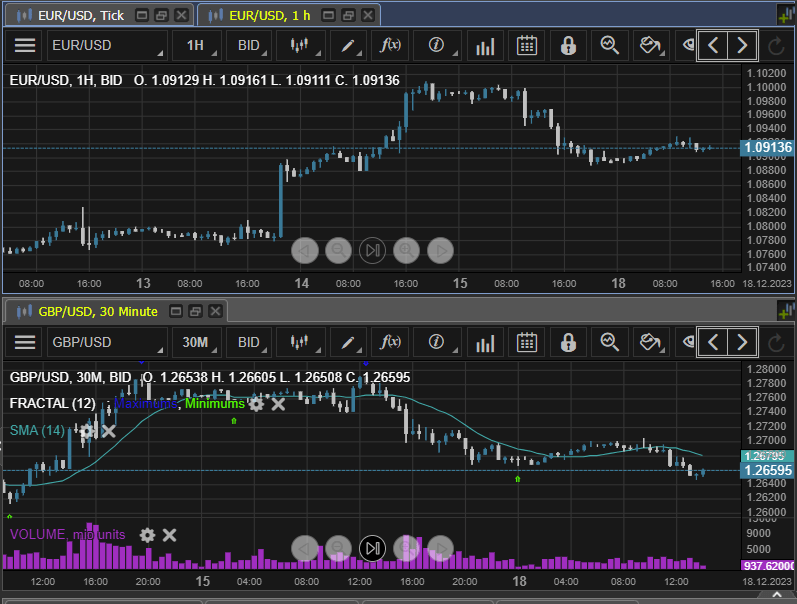Click 1.26595 current price label on GBP/USD axis

(768, 470)
